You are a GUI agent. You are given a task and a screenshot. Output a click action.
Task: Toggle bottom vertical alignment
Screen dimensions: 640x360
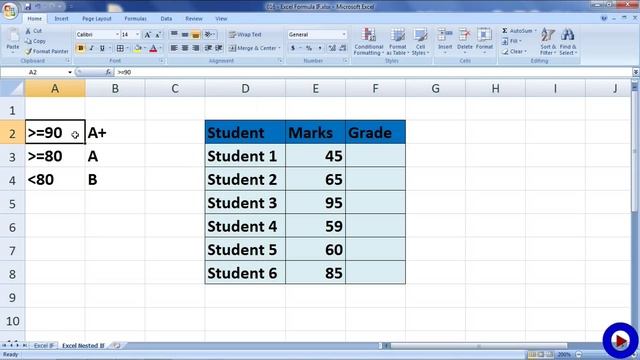196,35
